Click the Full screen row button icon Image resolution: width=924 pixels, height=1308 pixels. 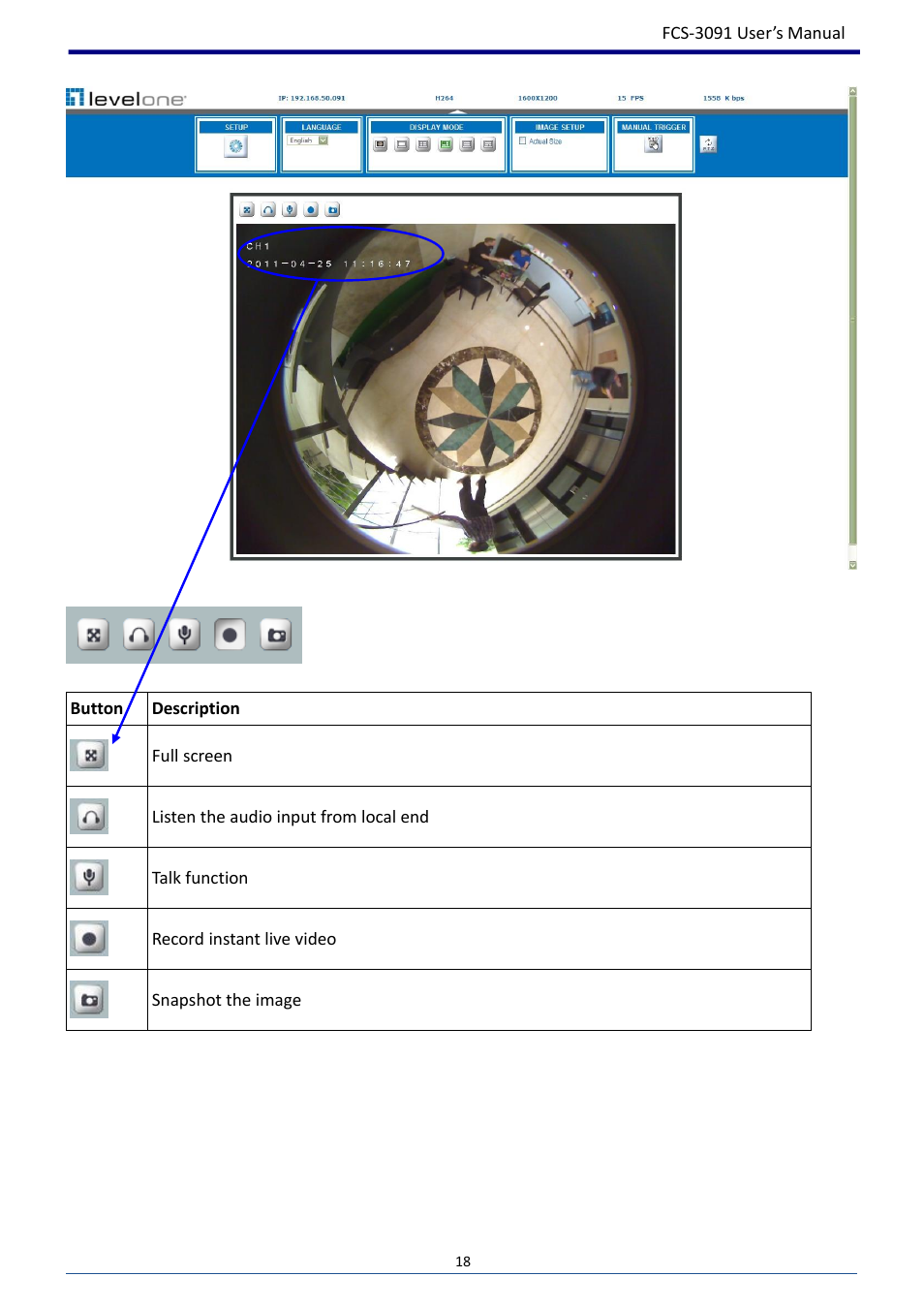(89, 756)
